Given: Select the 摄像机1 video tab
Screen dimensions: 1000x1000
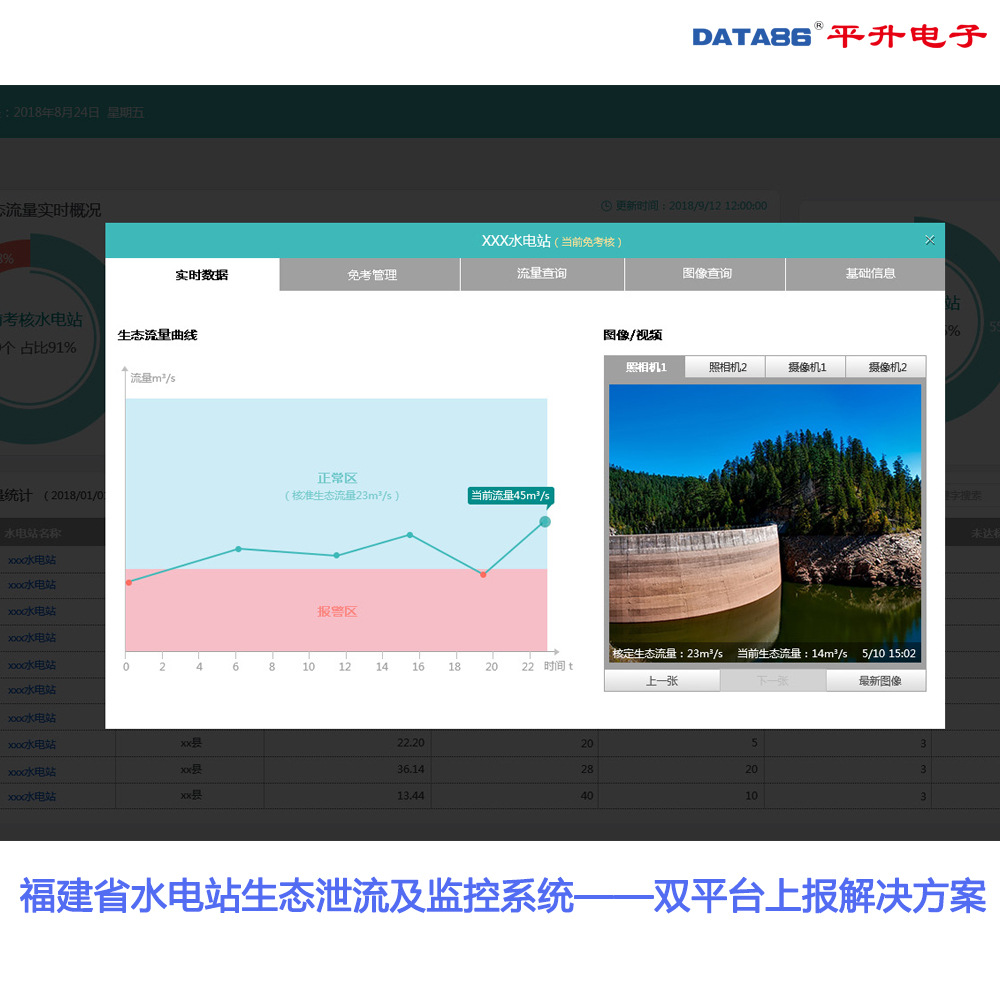Looking at the screenshot, I should pos(805,367).
